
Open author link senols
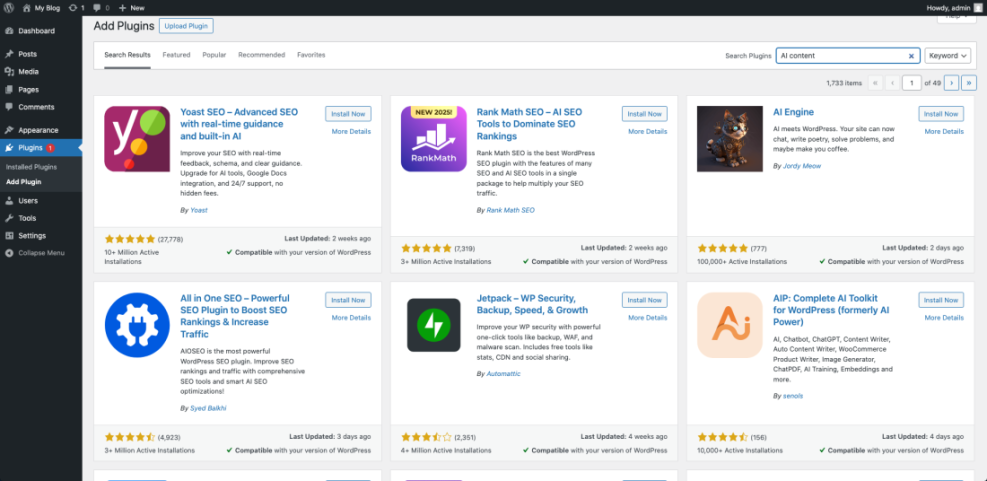pos(793,396)
